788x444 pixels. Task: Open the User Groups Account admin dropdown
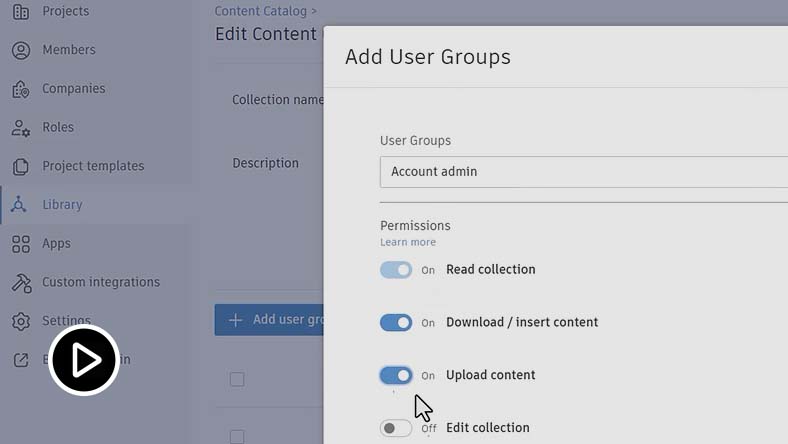pyautogui.click(x=584, y=172)
